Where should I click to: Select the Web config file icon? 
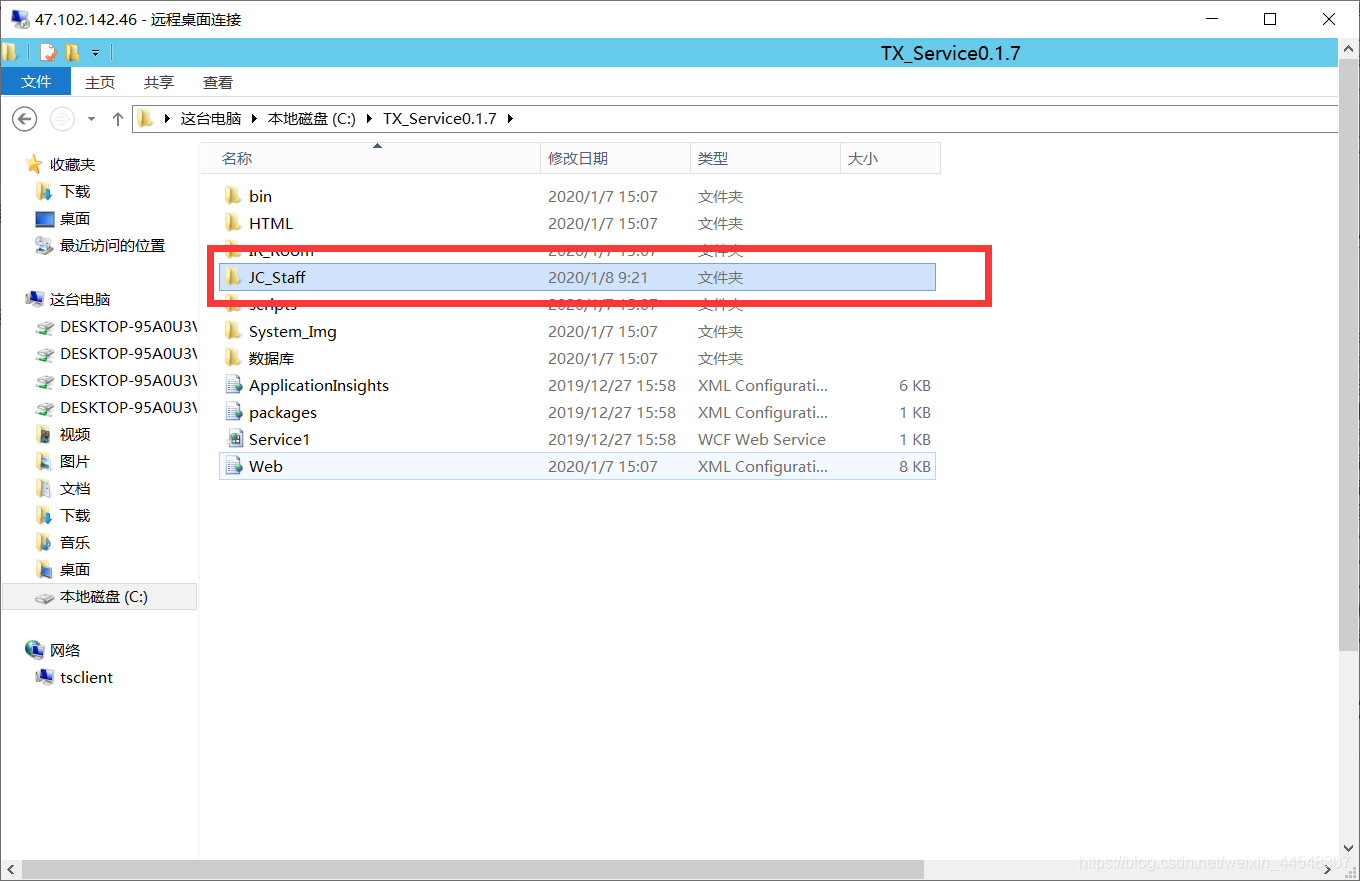[x=233, y=466]
